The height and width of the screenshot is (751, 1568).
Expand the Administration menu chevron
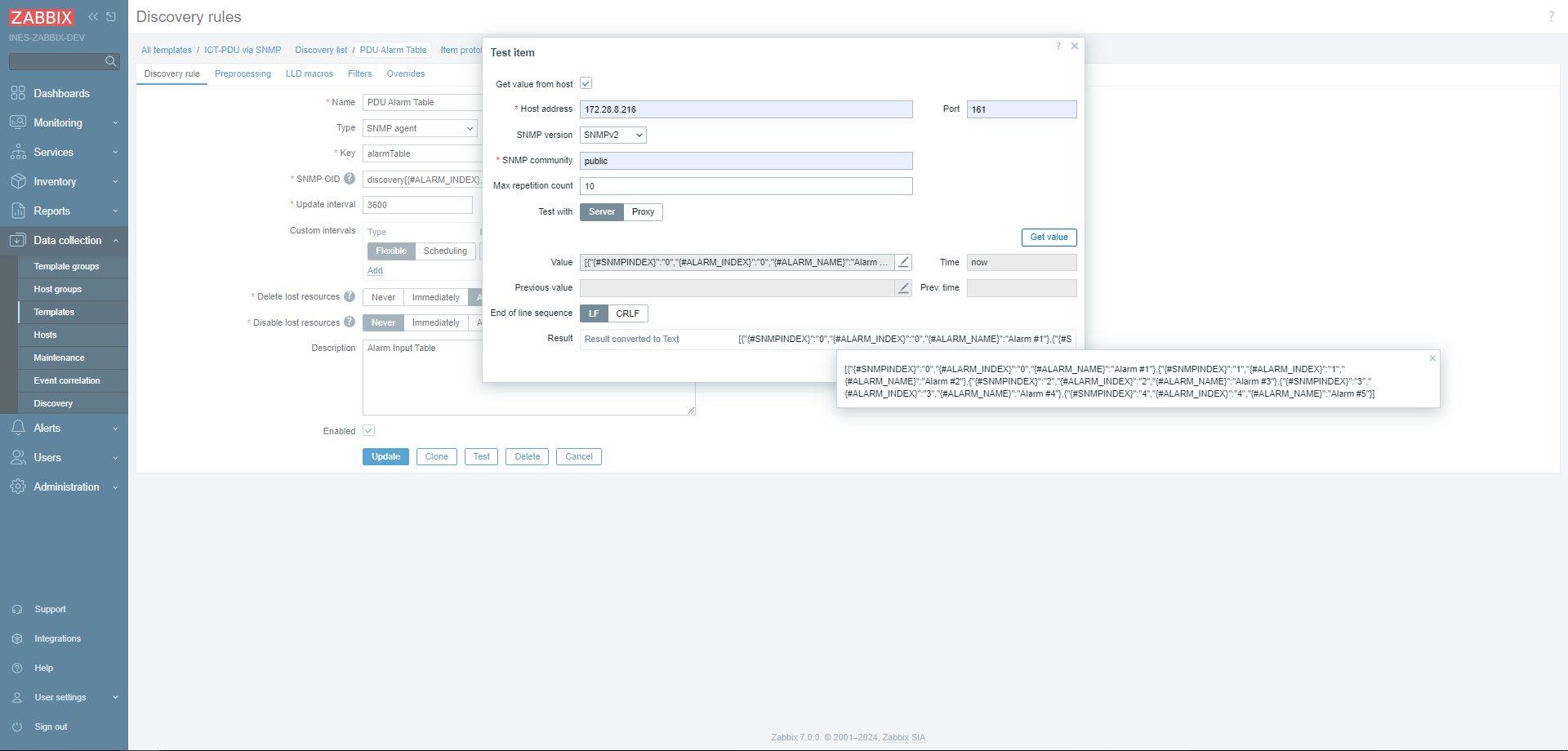click(115, 487)
